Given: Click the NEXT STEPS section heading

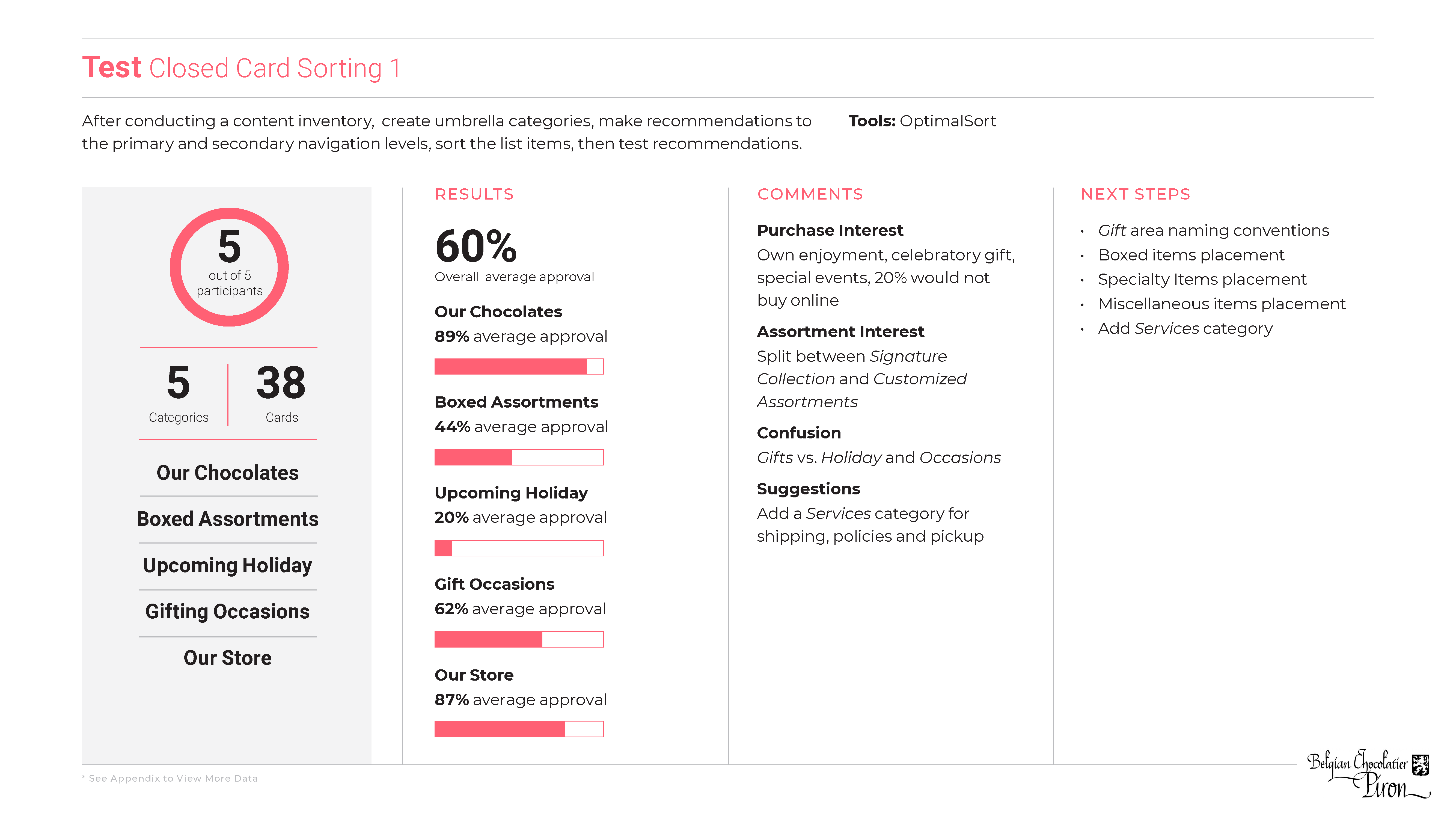Looking at the screenshot, I should pos(1135,194).
